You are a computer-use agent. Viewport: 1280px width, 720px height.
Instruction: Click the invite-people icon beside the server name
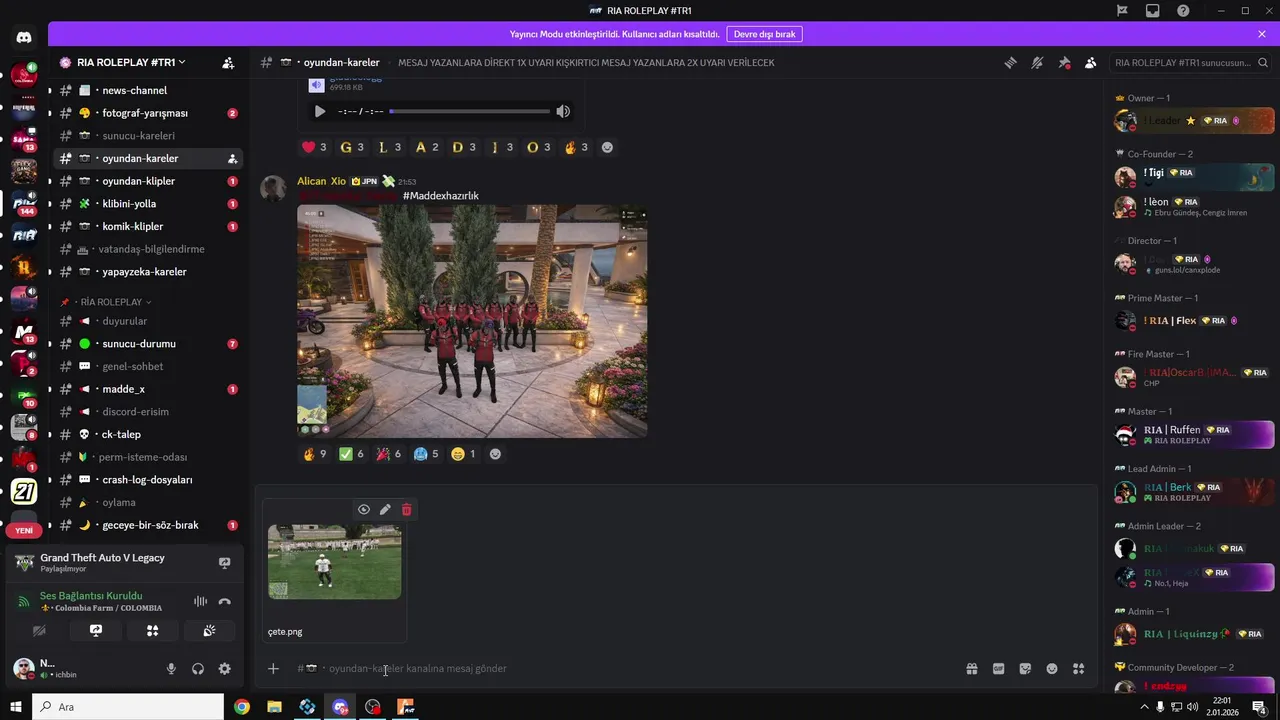(x=228, y=62)
